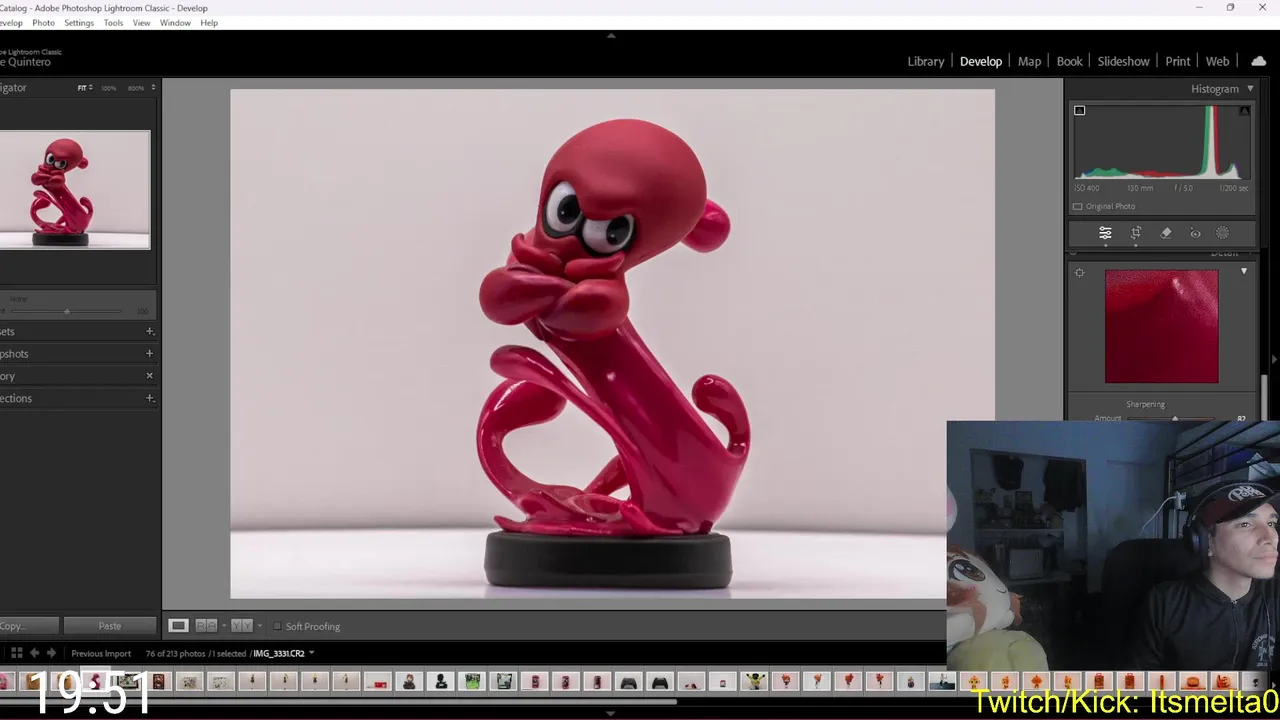Select the black controller filmstrip thumbnail

[x=660, y=682]
